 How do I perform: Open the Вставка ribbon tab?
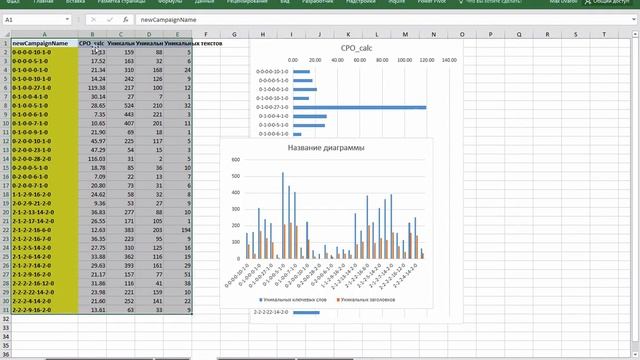coord(76,2)
